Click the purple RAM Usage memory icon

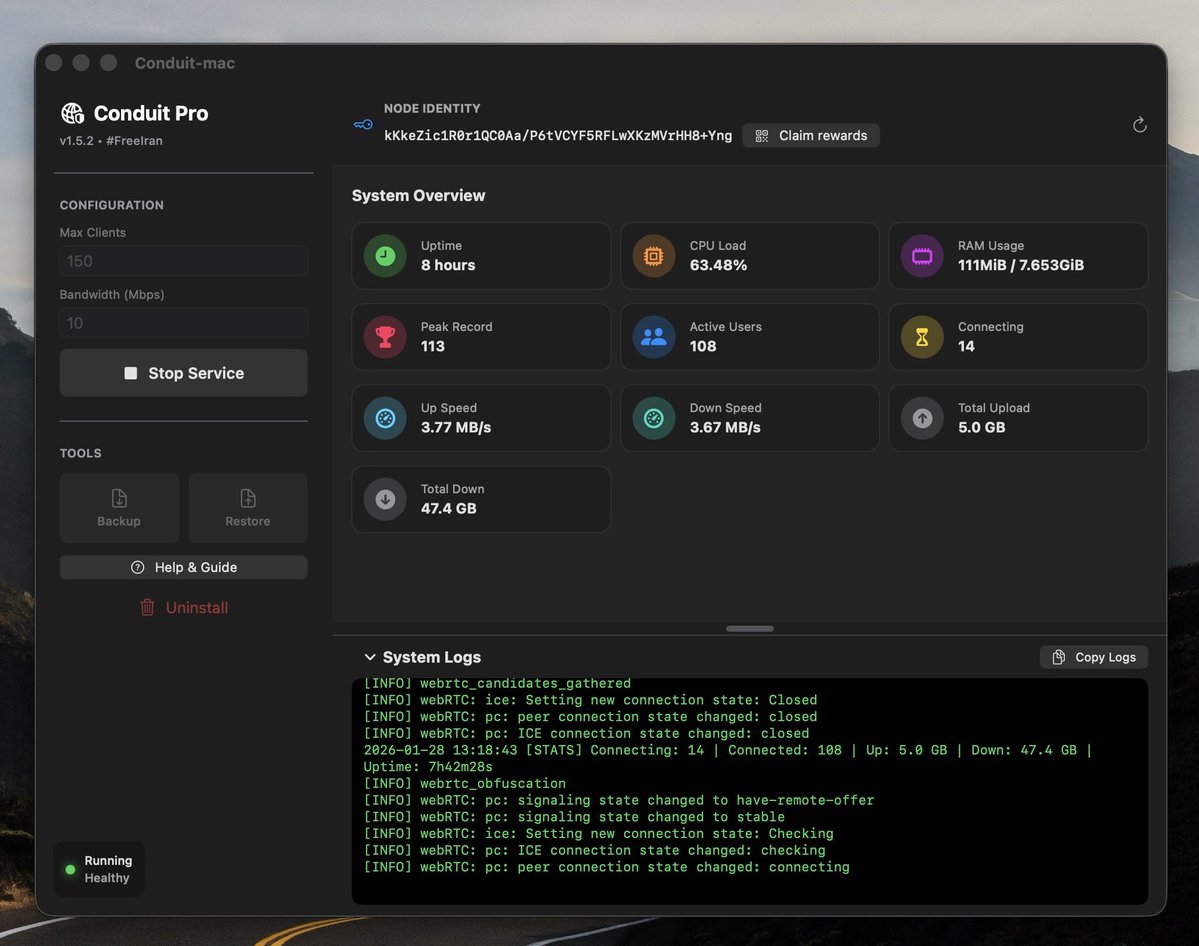click(x=922, y=255)
